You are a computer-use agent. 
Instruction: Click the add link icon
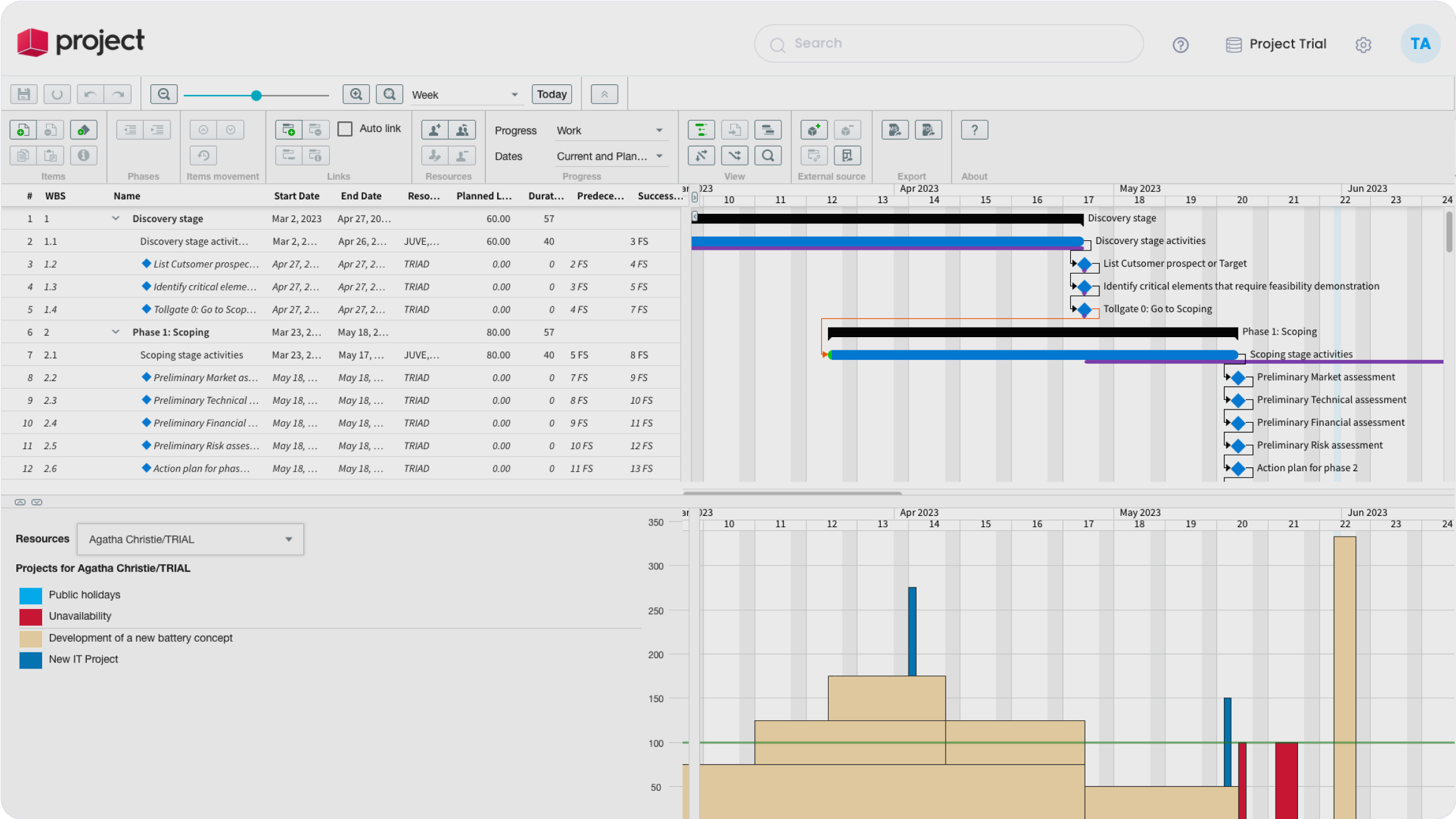(x=288, y=130)
